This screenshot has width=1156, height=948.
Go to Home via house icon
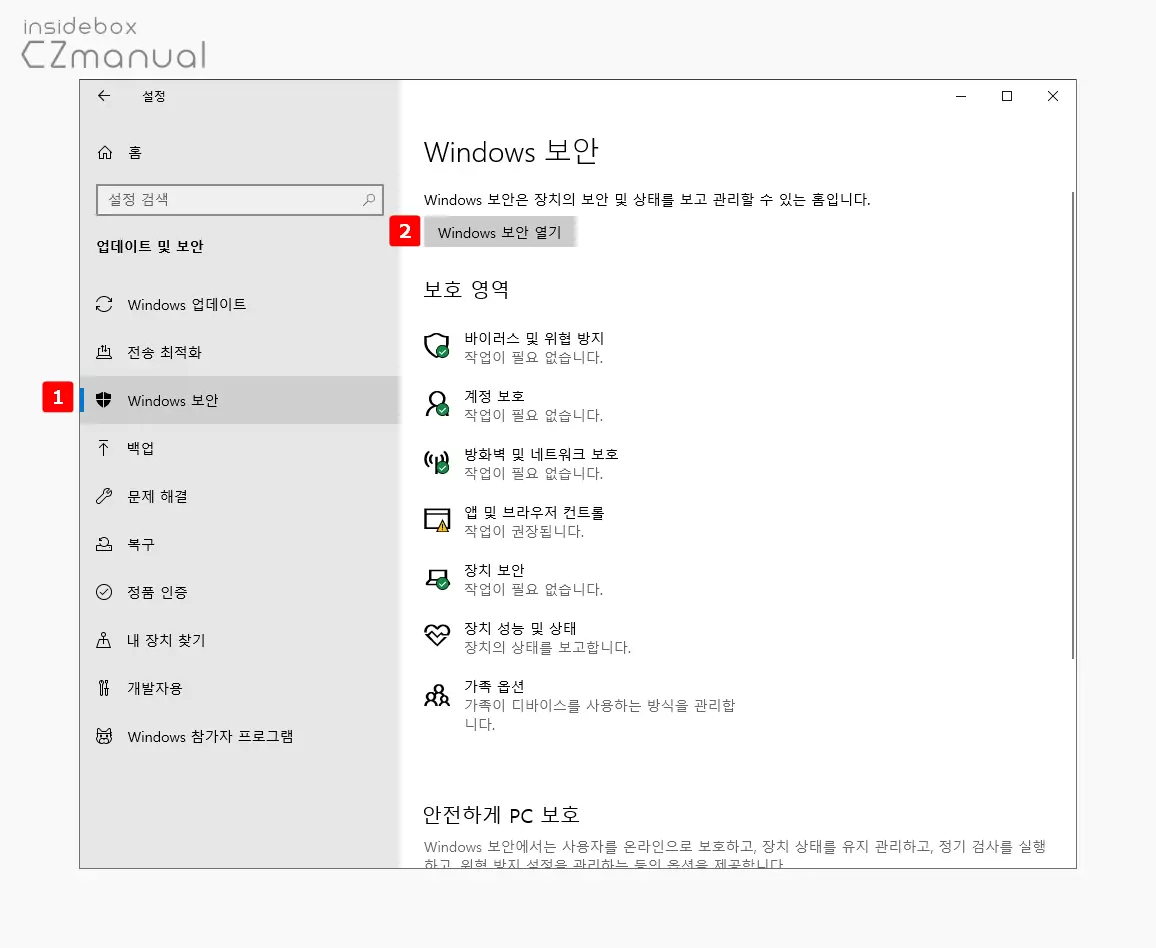tap(105, 153)
